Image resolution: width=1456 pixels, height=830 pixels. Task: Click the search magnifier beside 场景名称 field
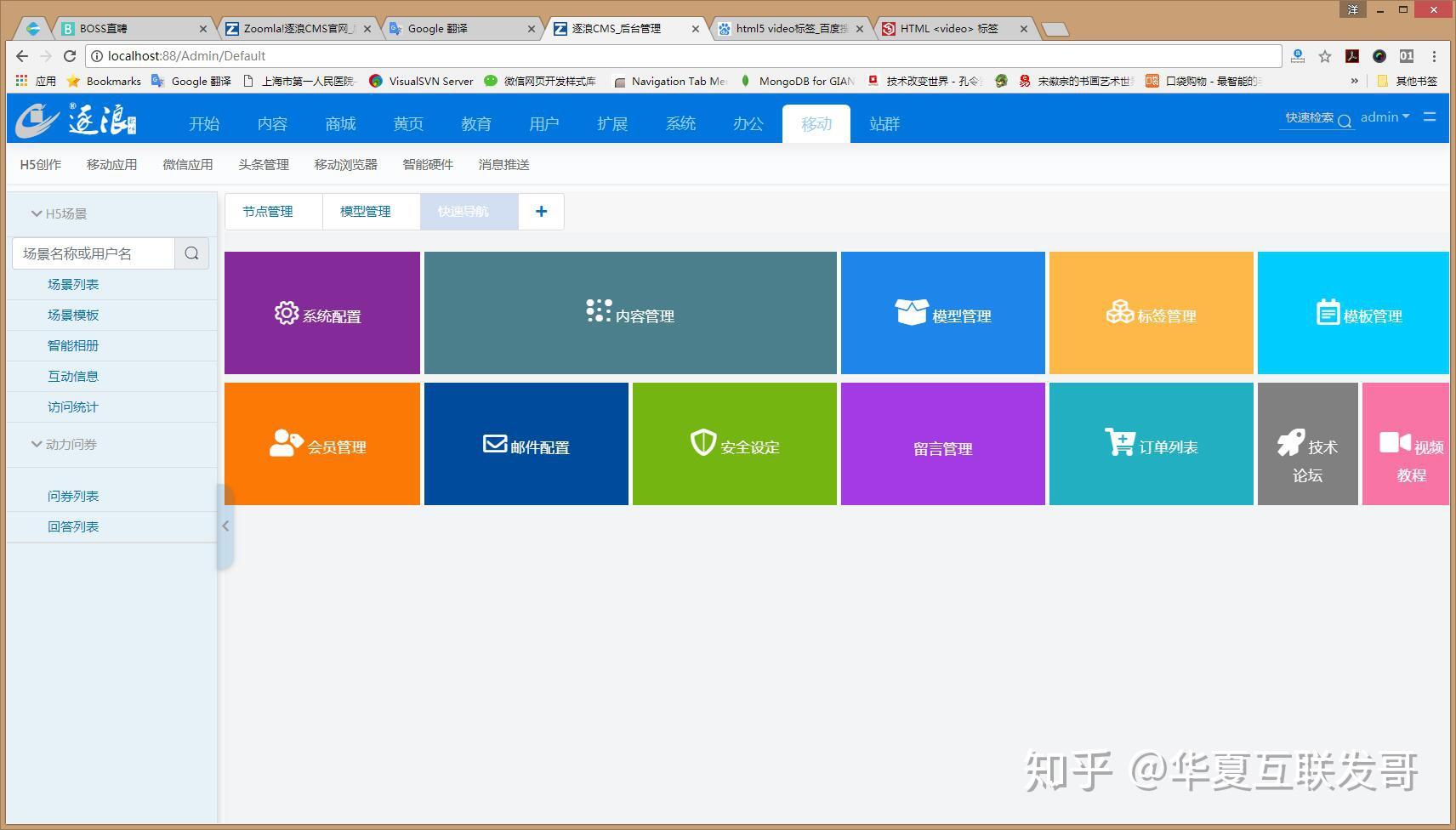point(192,253)
